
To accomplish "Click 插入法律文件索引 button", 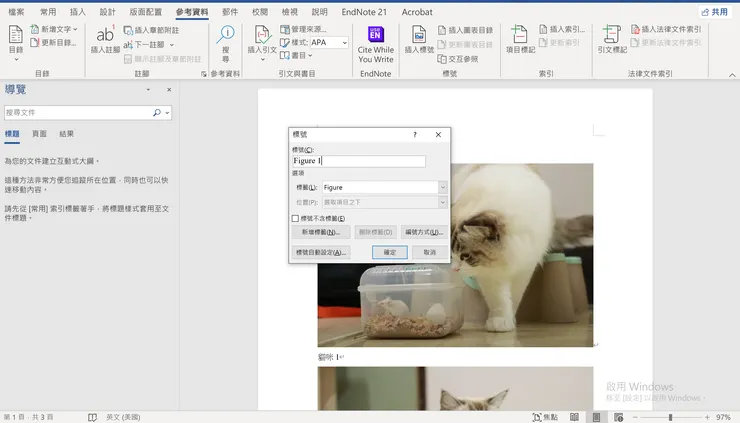I will pos(666,29).
